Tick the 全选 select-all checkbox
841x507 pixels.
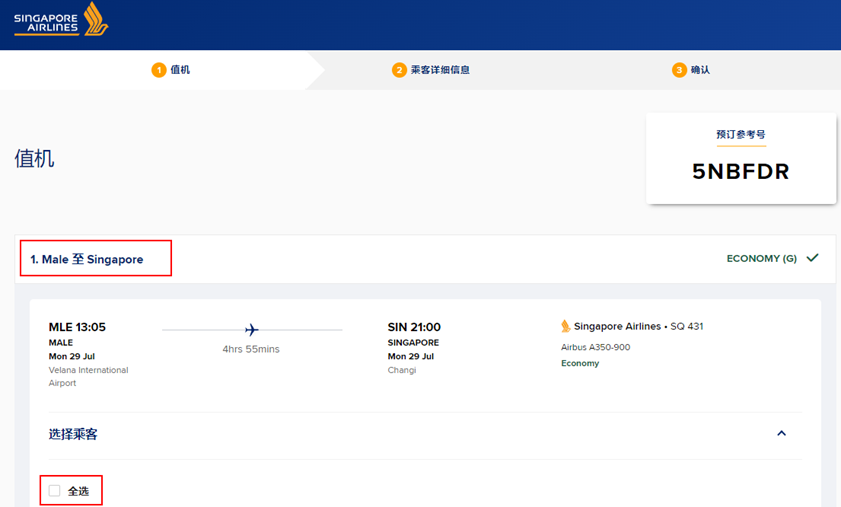[x=55, y=491]
